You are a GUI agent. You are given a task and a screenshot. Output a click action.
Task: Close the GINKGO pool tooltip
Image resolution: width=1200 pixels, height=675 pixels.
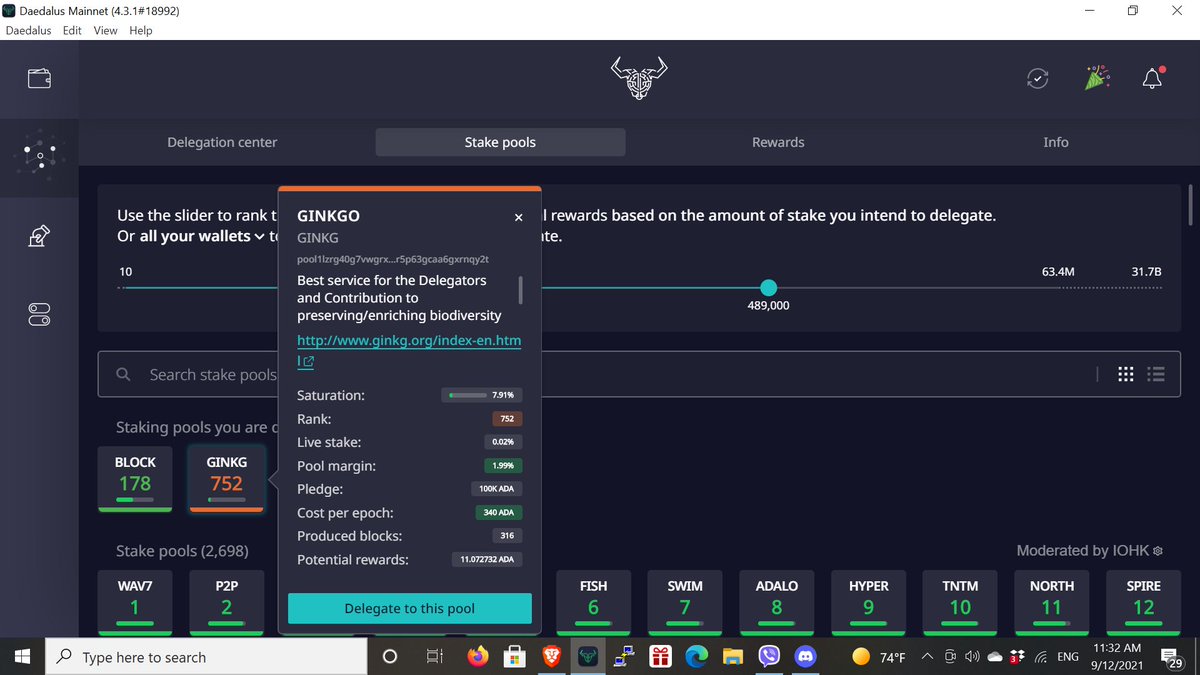point(518,217)
